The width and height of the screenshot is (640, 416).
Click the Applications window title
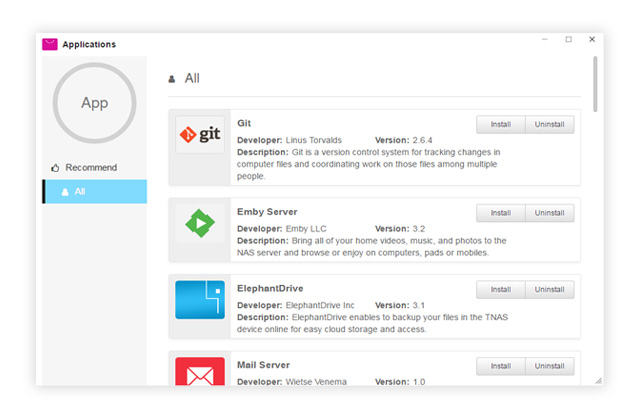pyautogui.click(x=89, y=44)
